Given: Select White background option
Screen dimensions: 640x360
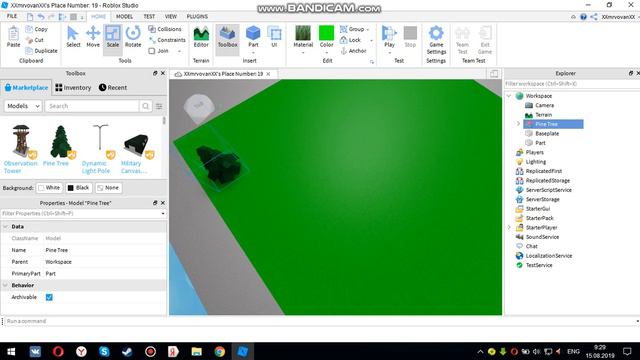Looking at the screenshot, I should 49,188.
